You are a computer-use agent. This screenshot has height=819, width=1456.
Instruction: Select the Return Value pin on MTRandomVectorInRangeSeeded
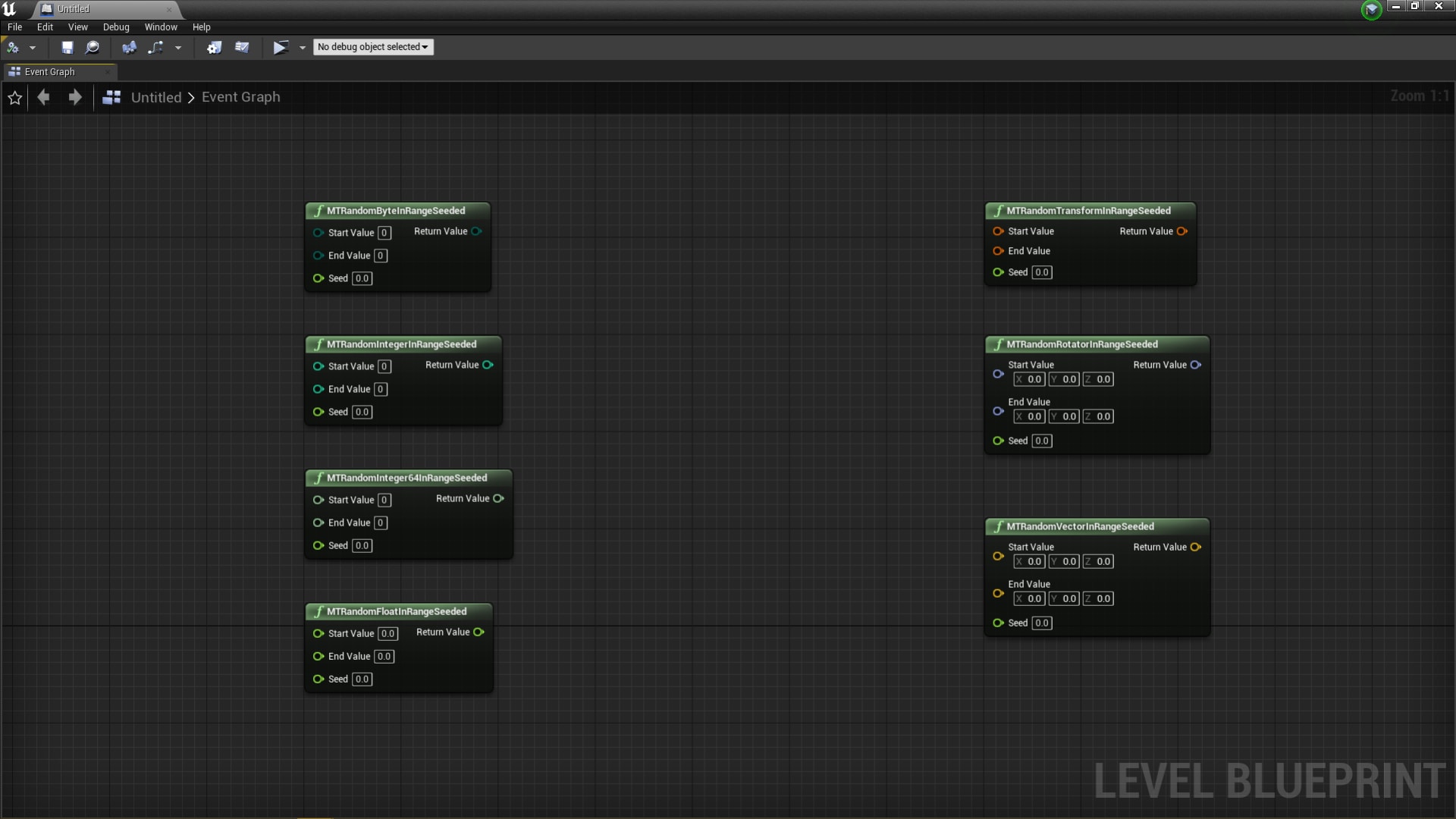(1195, 547)
